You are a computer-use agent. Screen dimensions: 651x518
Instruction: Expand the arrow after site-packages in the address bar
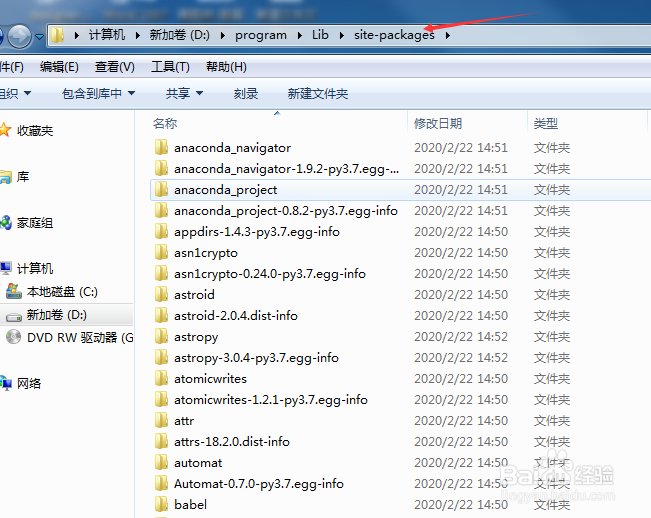[x=448, y=35]
